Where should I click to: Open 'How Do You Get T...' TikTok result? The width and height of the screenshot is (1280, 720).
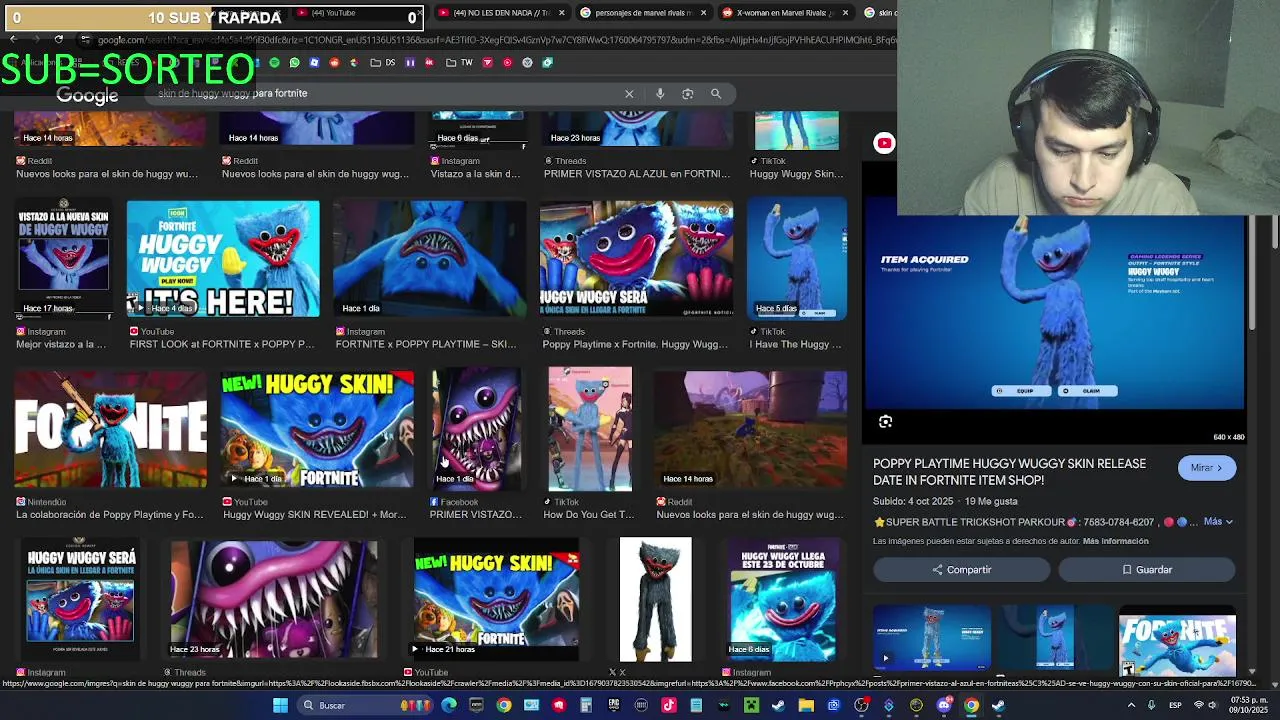pyautogui.click(x=588, y=515)
